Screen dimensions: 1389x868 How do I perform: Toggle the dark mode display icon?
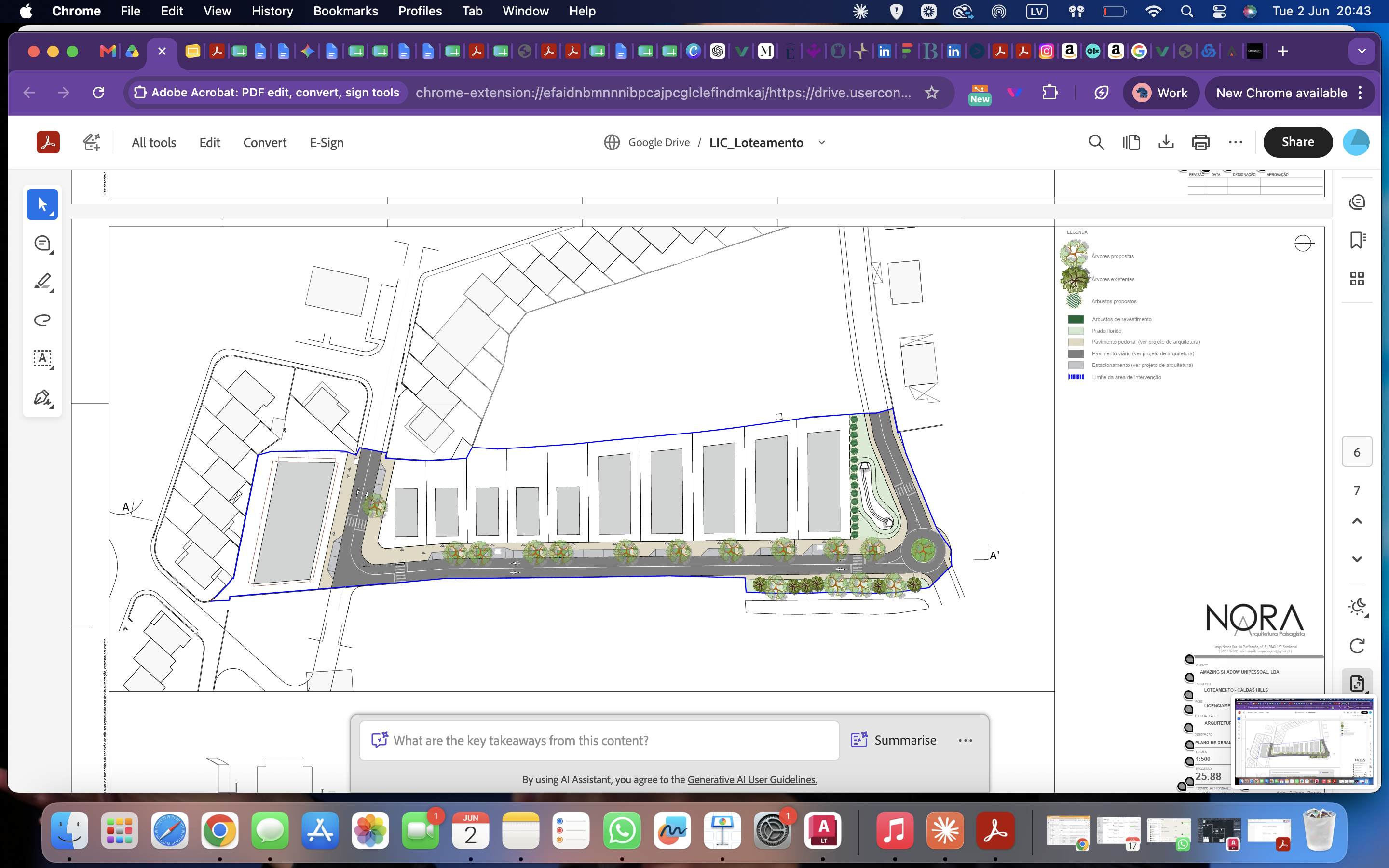tap(1357, 608)
